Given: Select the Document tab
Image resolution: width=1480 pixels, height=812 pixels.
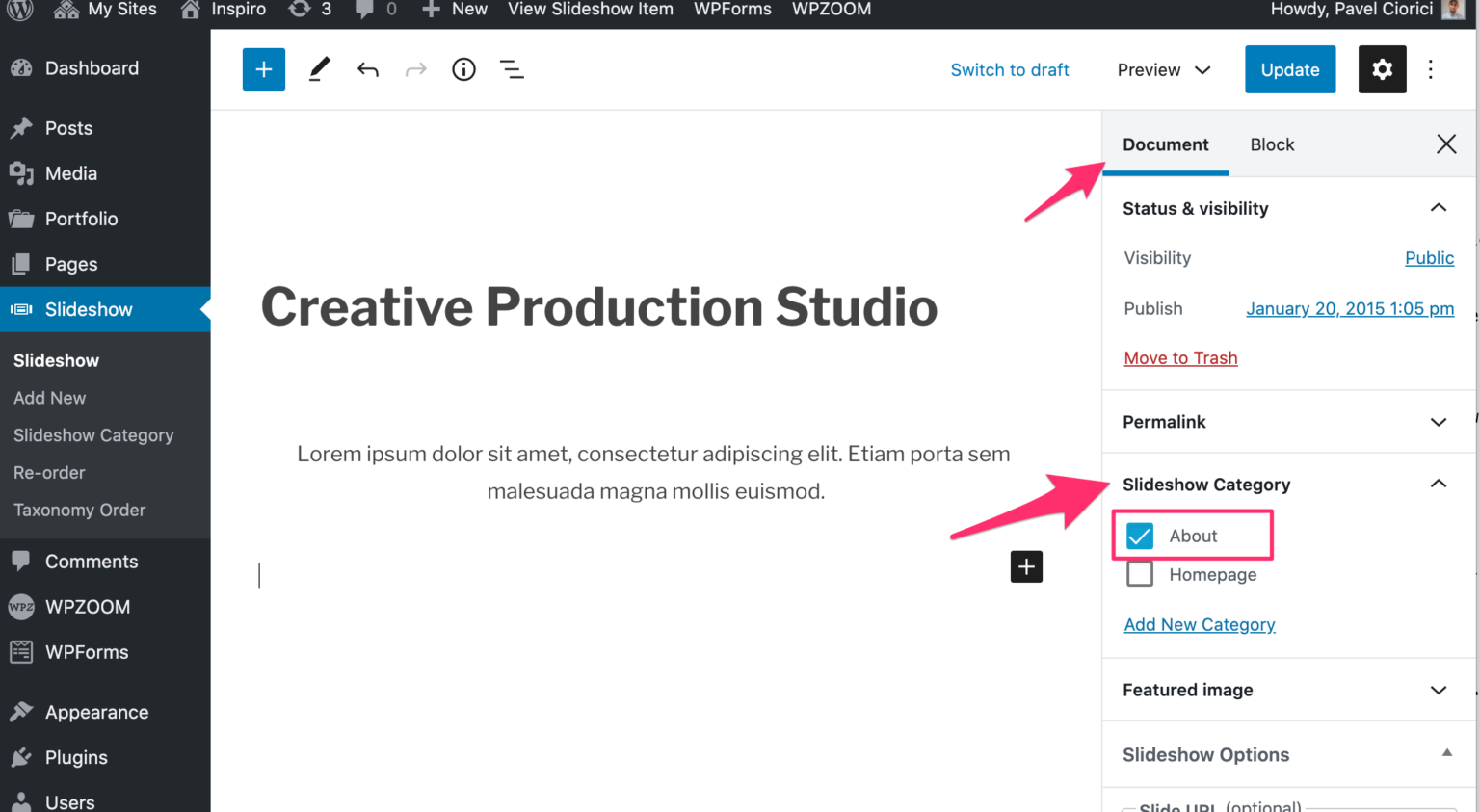Looking at the screenshot, I should point(1165,144).
